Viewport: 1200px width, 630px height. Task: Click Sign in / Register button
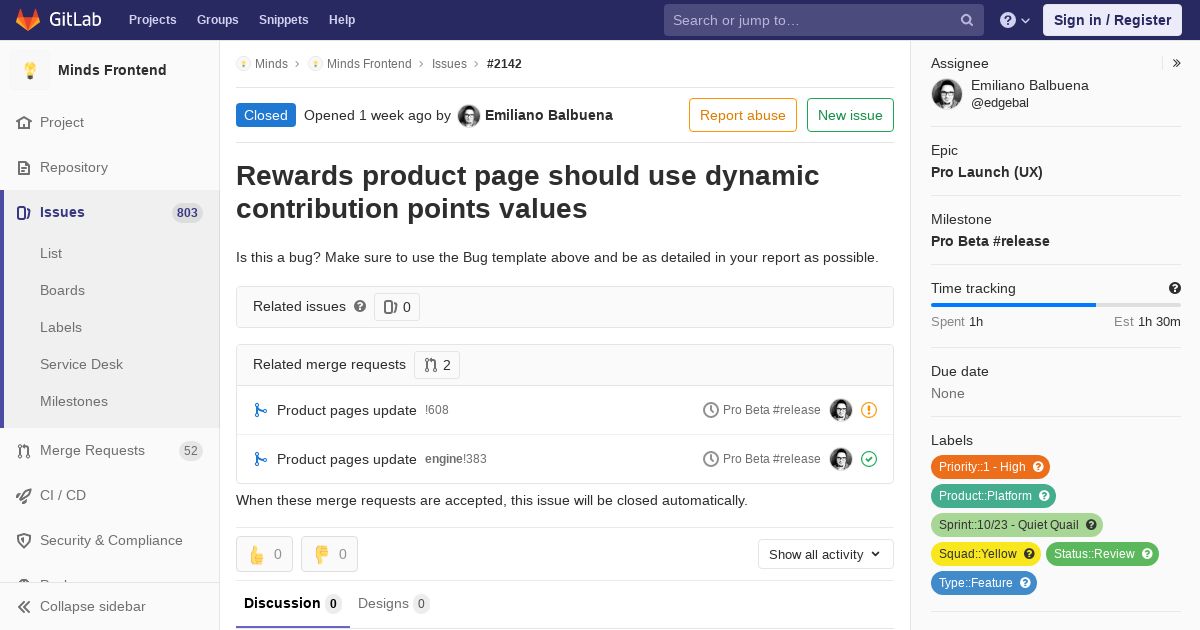click(1112, 20)
